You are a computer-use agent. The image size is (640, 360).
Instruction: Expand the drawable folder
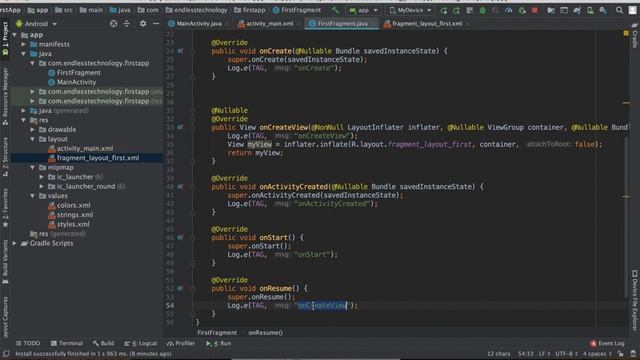point(33,129)
